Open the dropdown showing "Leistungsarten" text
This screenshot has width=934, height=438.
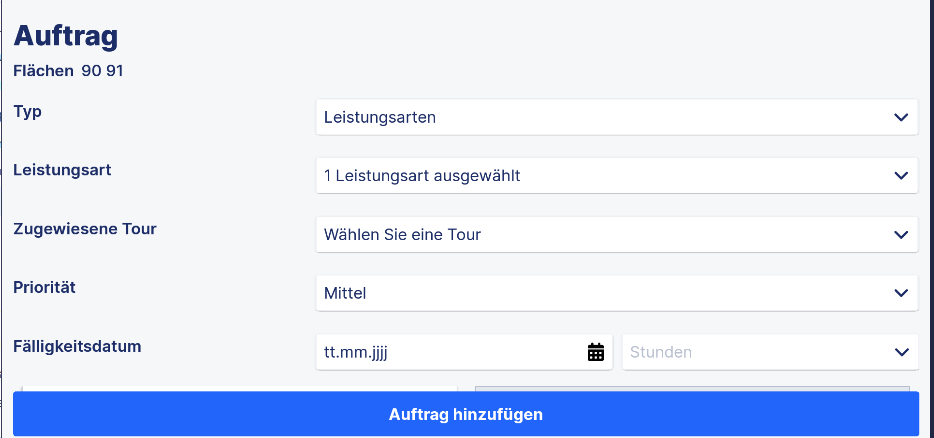click(x=617, y=117)
